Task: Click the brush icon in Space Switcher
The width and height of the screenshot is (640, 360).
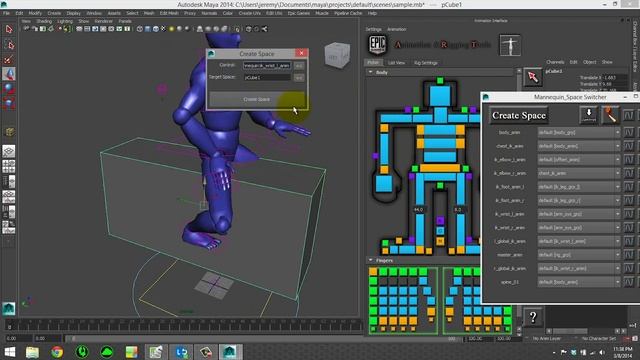Action: click(x=610, y=115)
